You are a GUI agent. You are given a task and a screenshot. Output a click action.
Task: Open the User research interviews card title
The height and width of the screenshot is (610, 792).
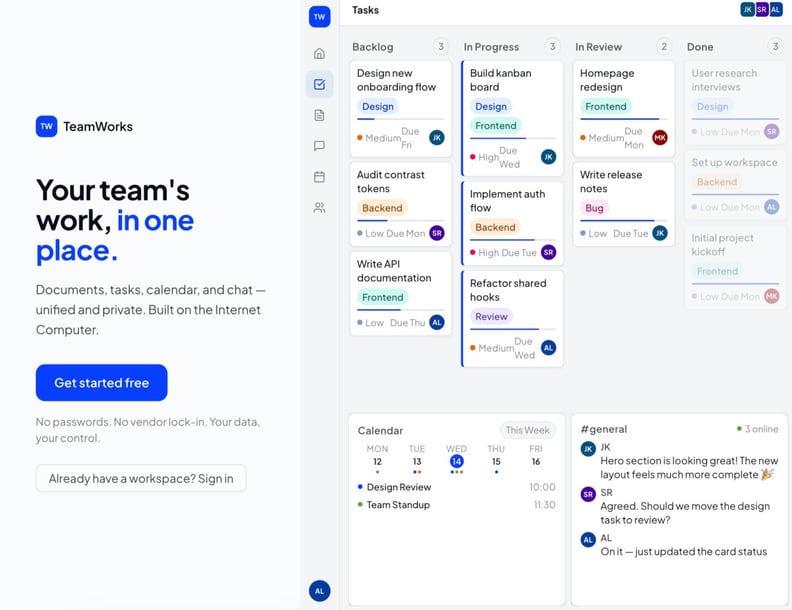(x=724, y=80)
